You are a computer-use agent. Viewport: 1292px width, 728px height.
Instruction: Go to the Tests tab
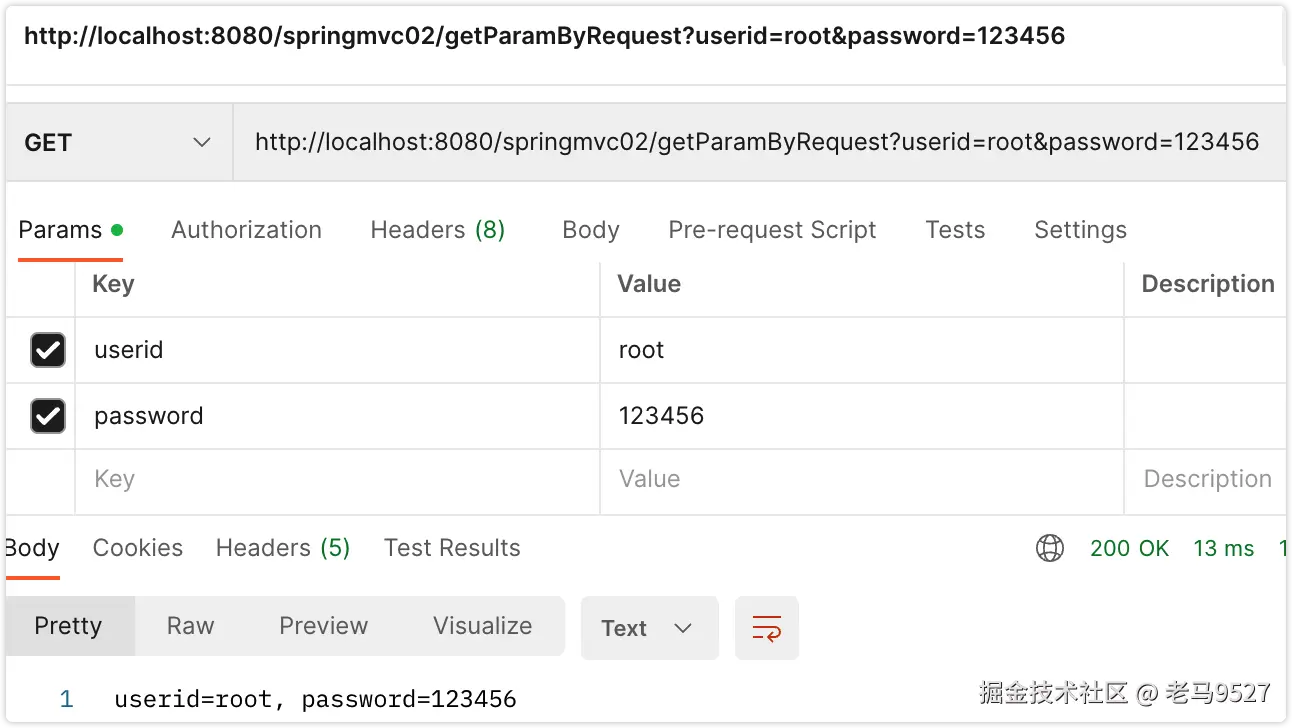pyautogui.click(x=954, y=230)
